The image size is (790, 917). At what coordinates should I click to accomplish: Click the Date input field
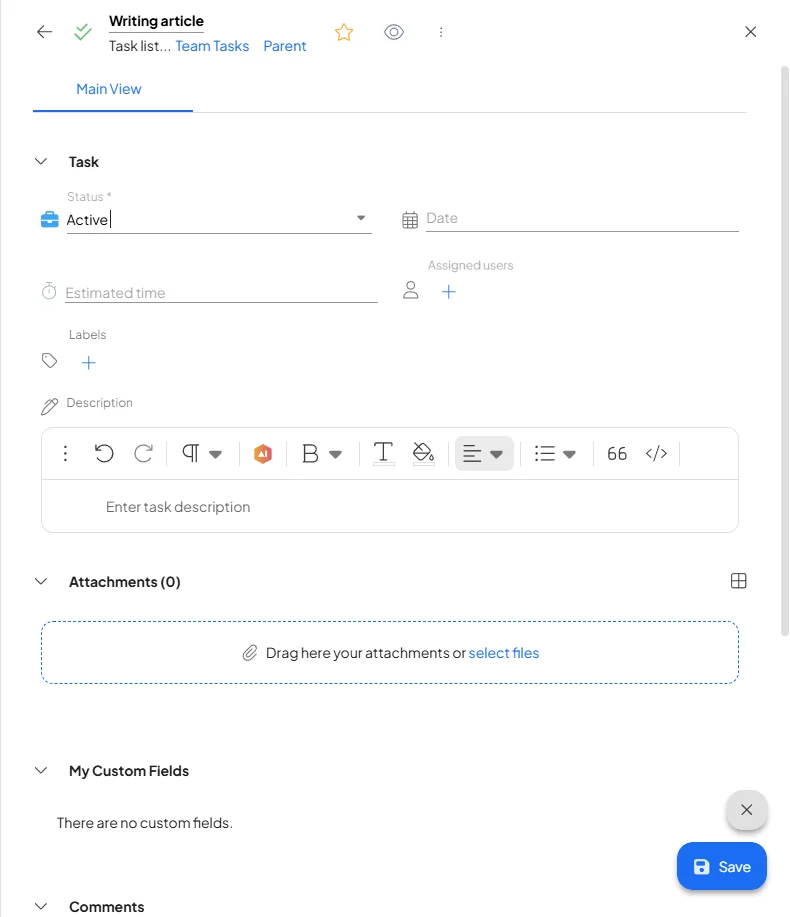click(x=582, y=218)
